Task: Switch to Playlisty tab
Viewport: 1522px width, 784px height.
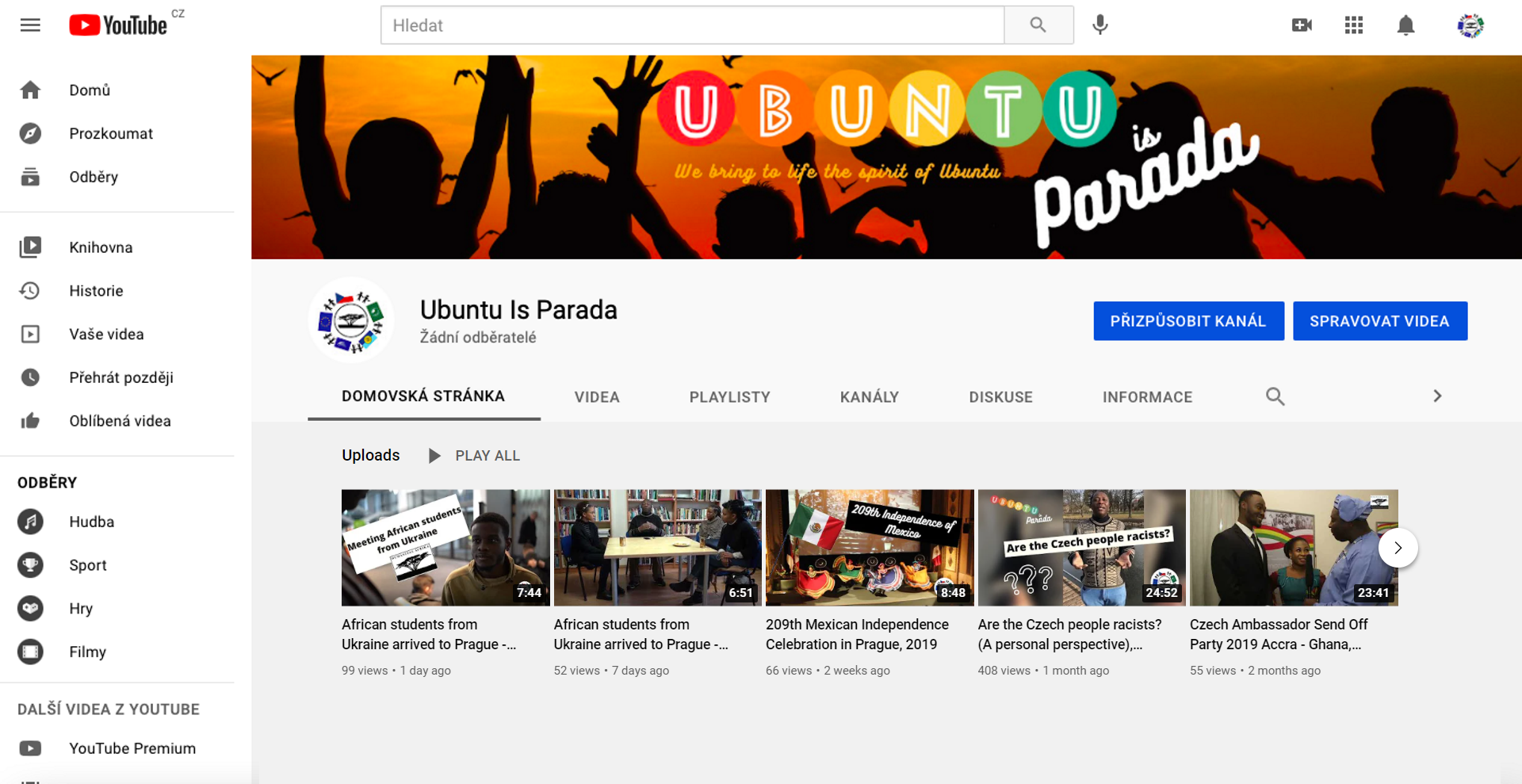Action: point(729,397)
